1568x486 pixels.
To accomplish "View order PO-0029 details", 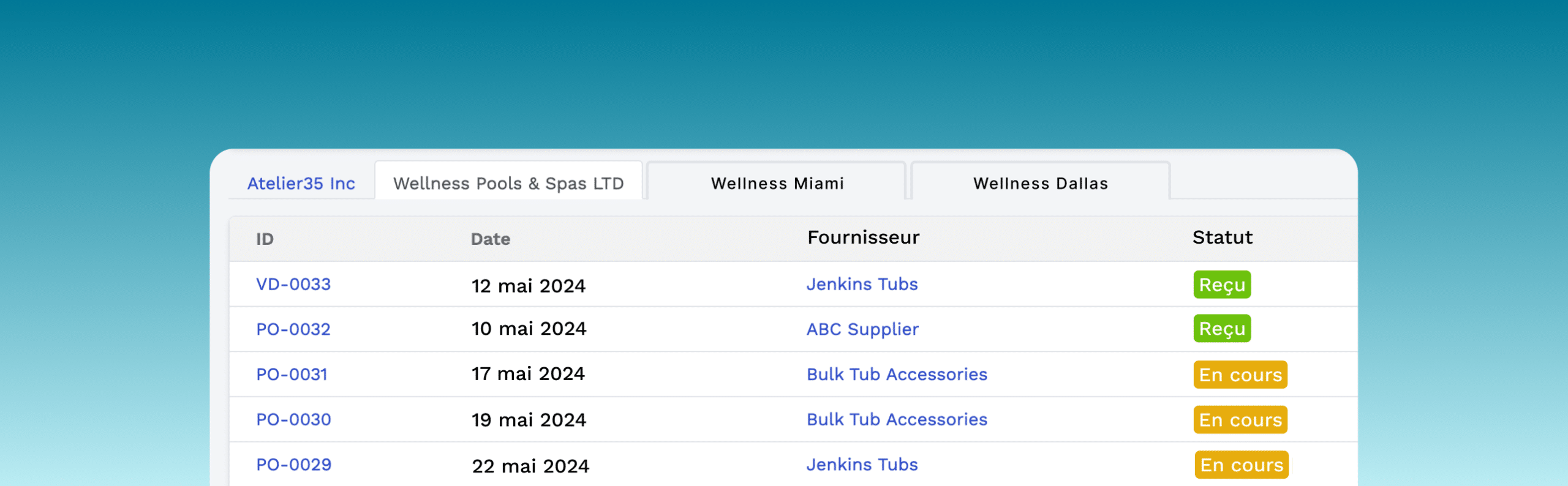I will (x=293, y=465).
